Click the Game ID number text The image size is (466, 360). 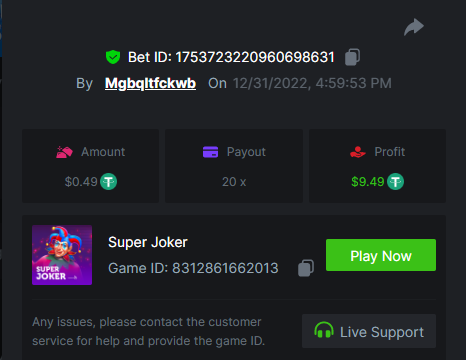point(225,268)
